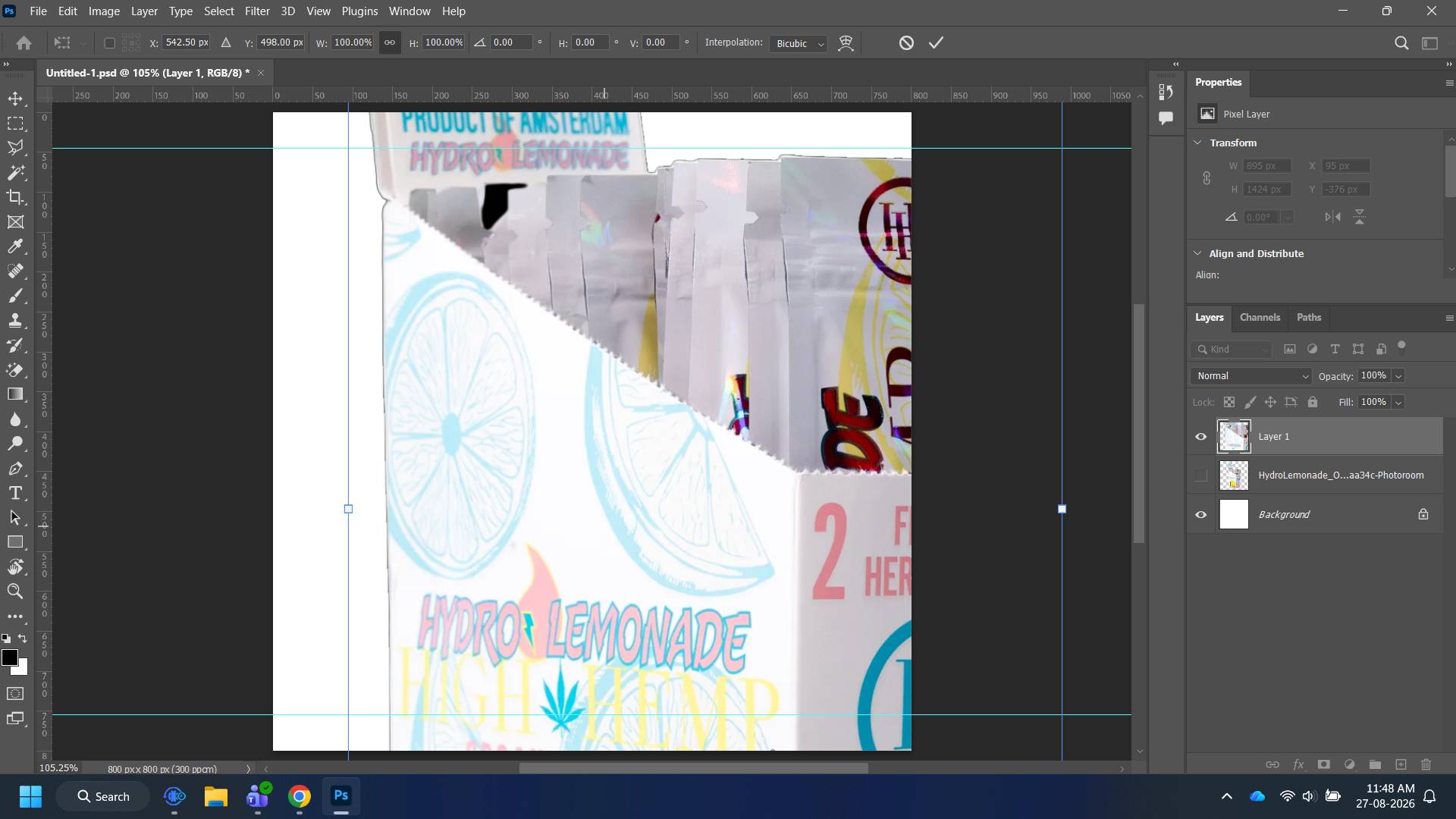Toggle the maintain aspect ratio link

390,42
